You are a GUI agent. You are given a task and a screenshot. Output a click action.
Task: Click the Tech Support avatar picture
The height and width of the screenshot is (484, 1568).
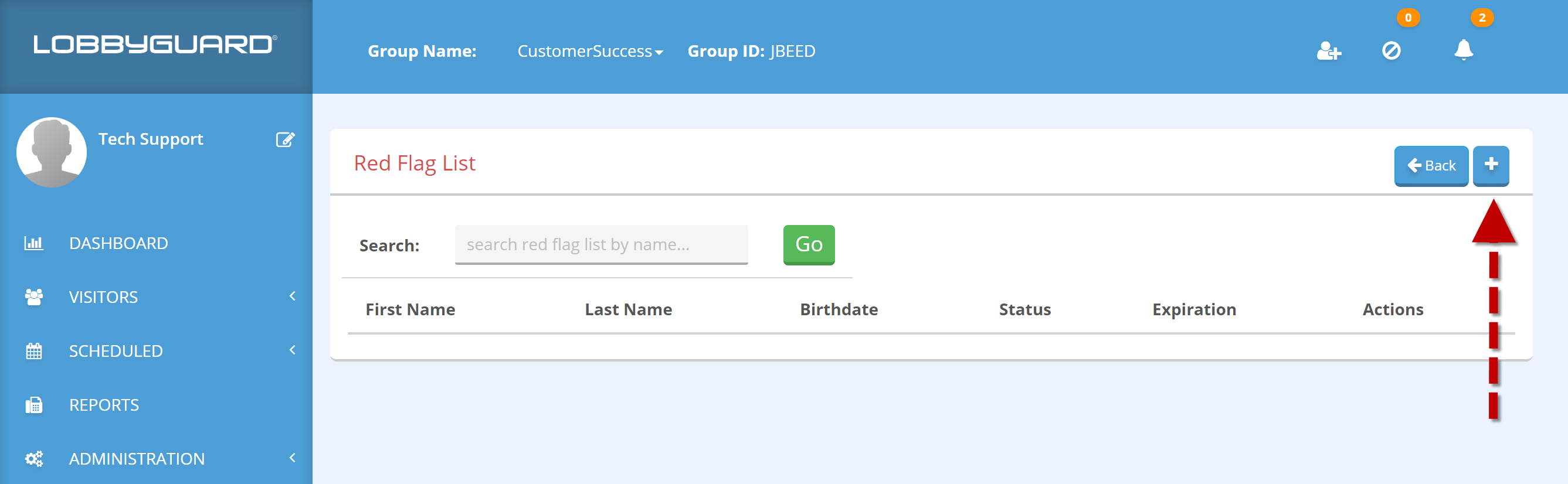click(x=52, y=152)
